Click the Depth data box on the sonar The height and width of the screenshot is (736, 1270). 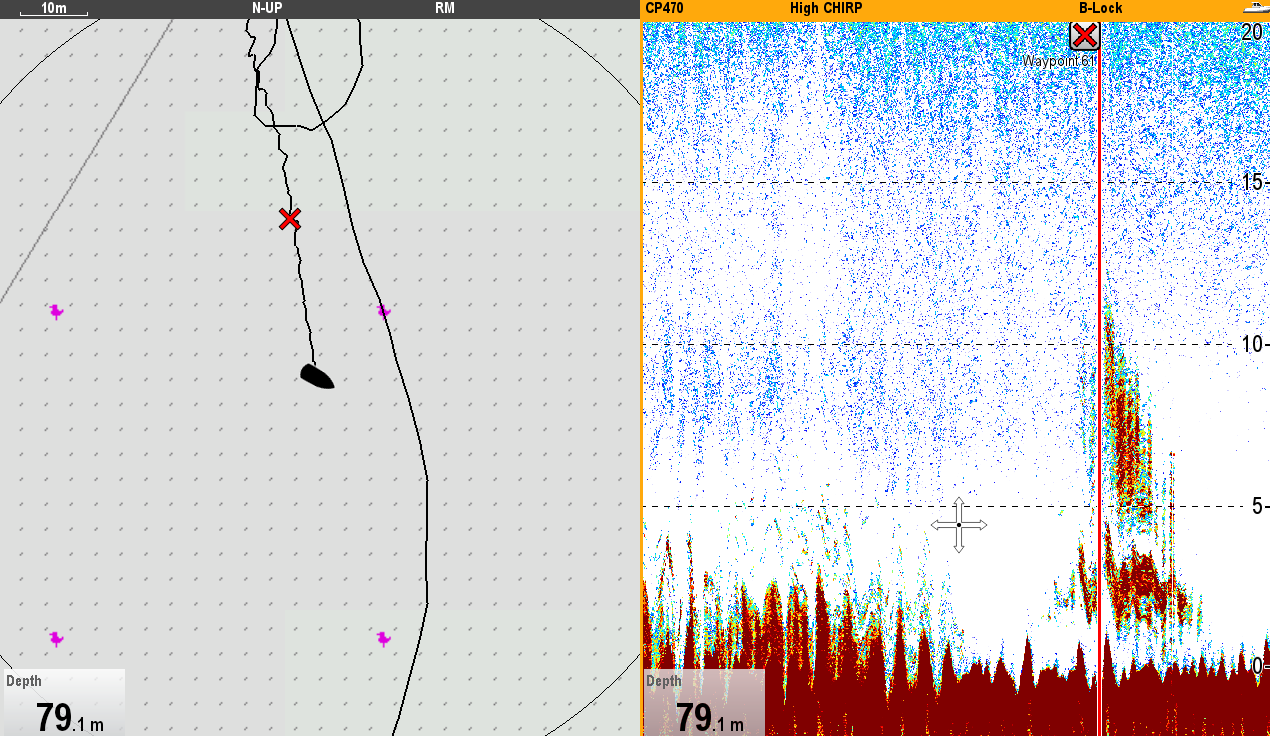[703, 703]
